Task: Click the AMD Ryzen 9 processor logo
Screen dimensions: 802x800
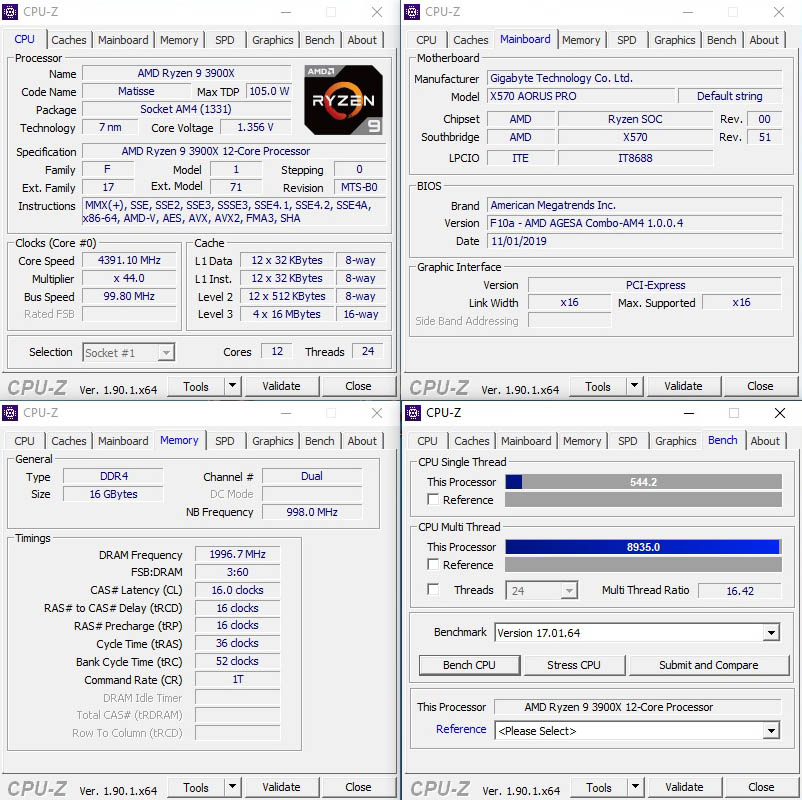Action: pos(343,100)
